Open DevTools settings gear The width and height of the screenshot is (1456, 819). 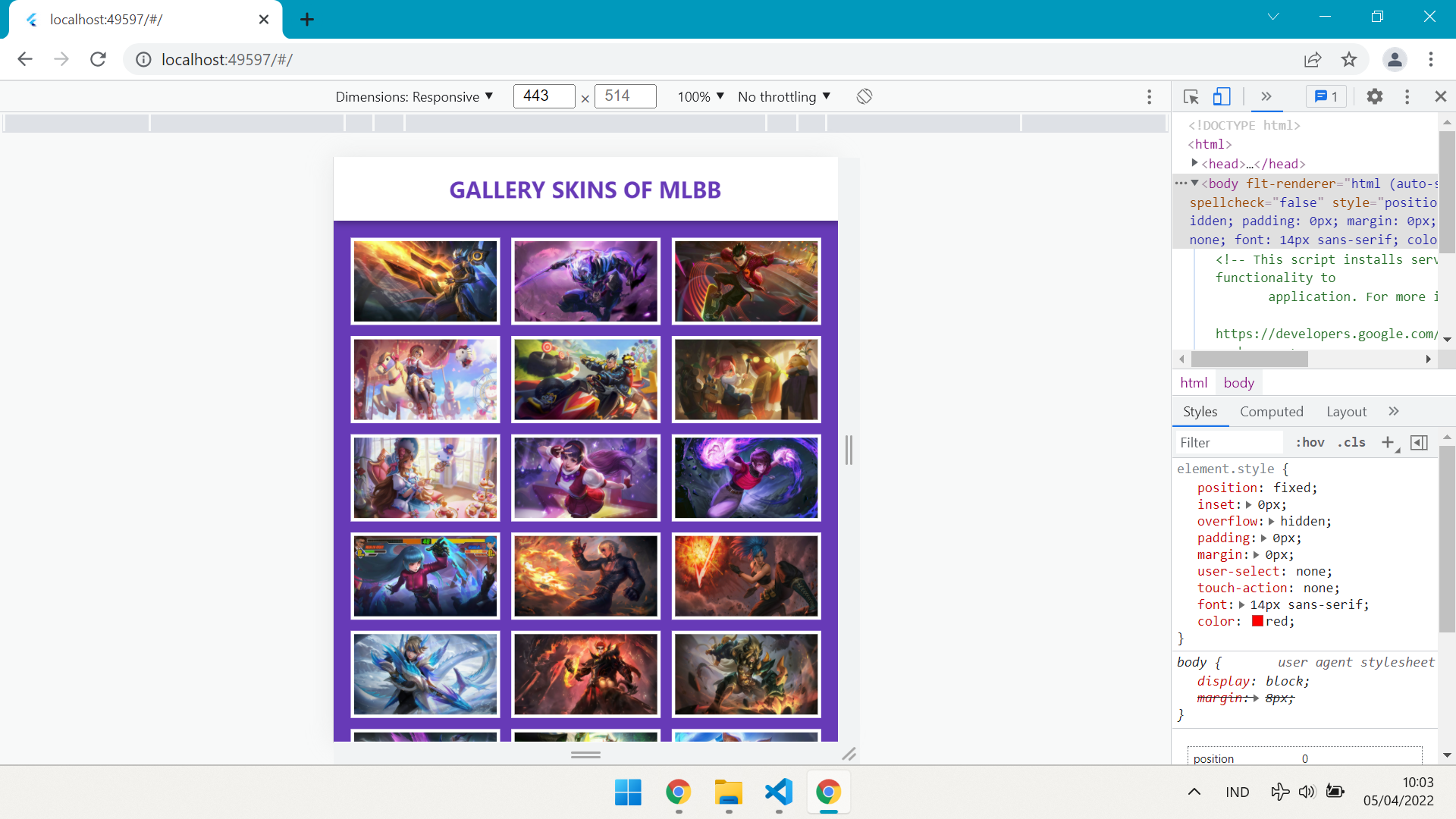point(1375,96)
